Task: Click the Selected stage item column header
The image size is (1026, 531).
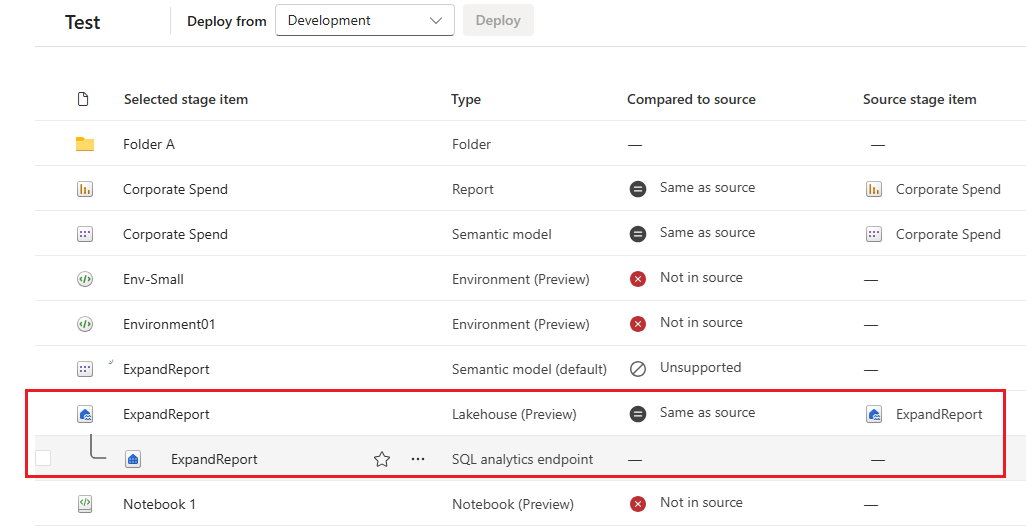Action: pos(186,99)
